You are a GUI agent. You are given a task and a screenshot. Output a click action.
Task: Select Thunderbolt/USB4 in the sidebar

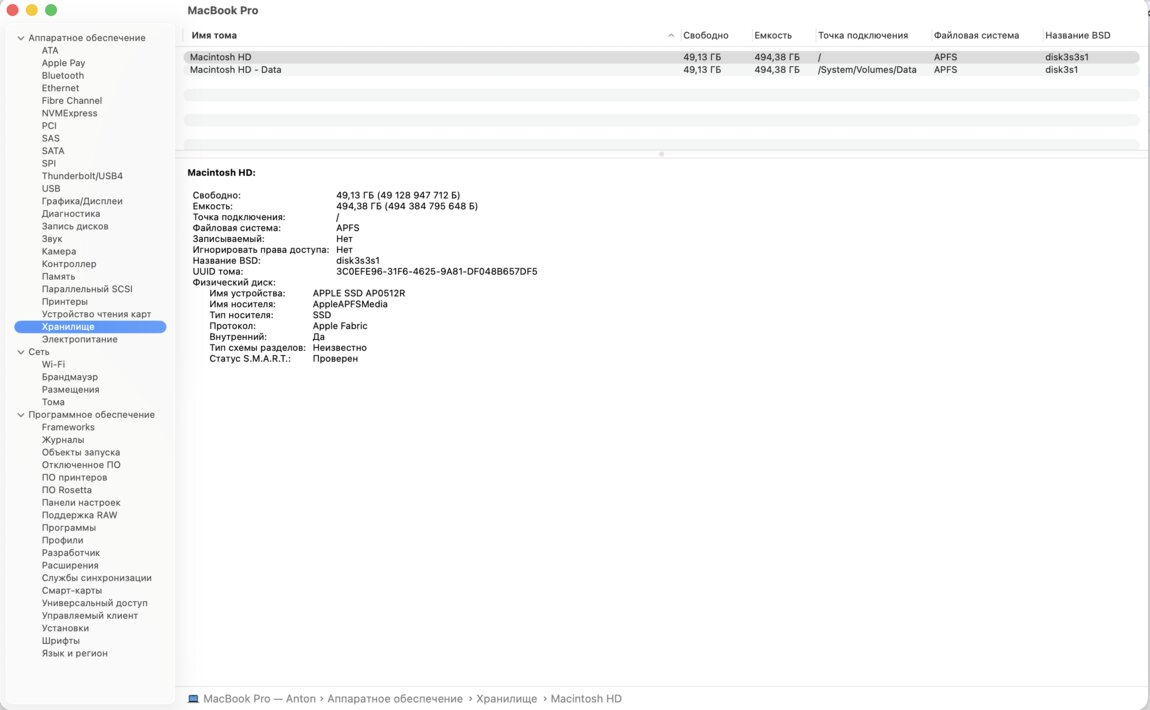coord(82,176)
